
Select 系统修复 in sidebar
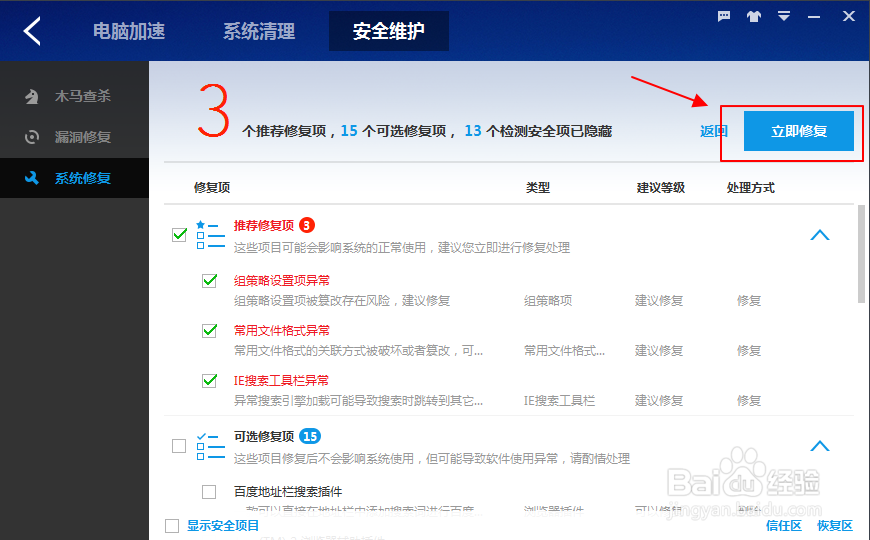(74, 178)
